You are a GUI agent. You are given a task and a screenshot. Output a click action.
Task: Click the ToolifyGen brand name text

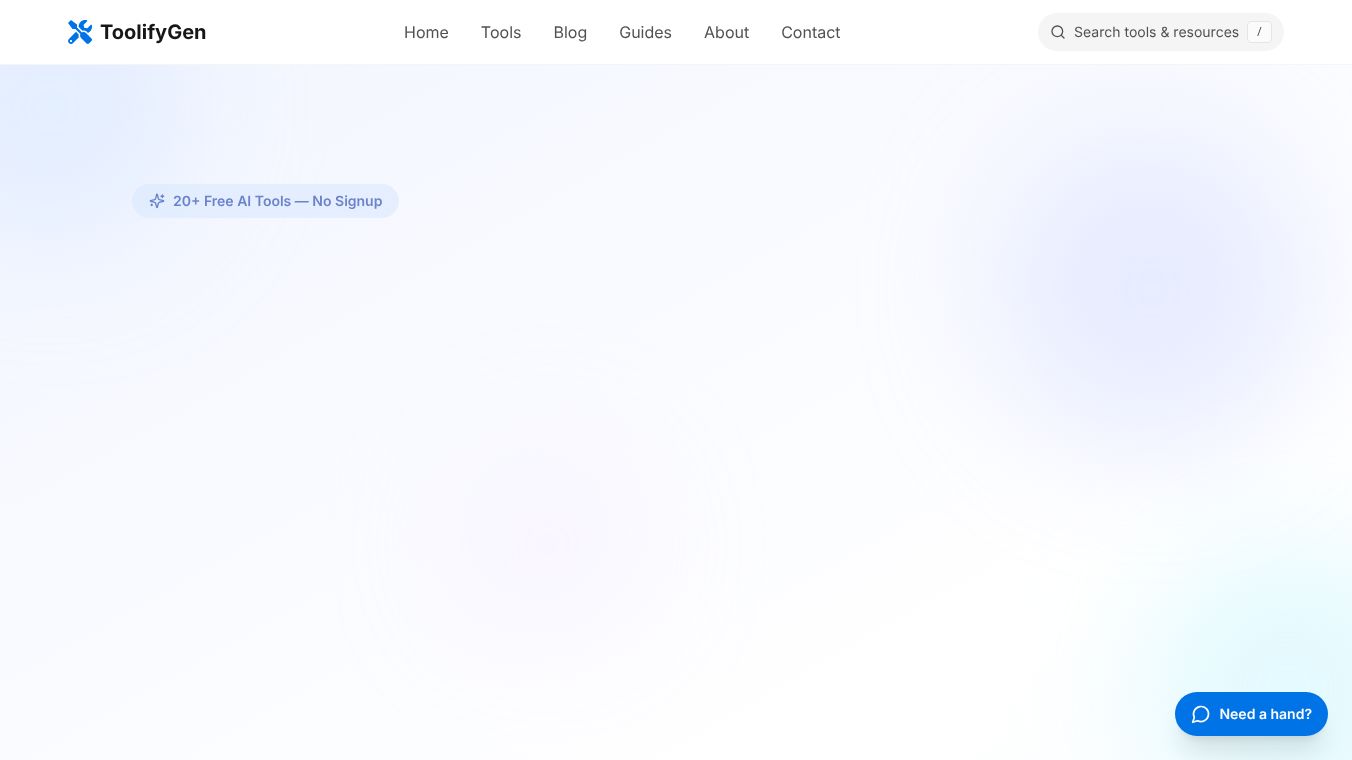tap(153, 32)
